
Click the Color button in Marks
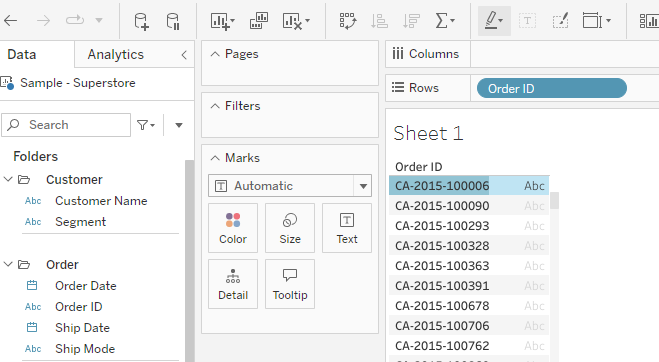click(x=233, y=228)
